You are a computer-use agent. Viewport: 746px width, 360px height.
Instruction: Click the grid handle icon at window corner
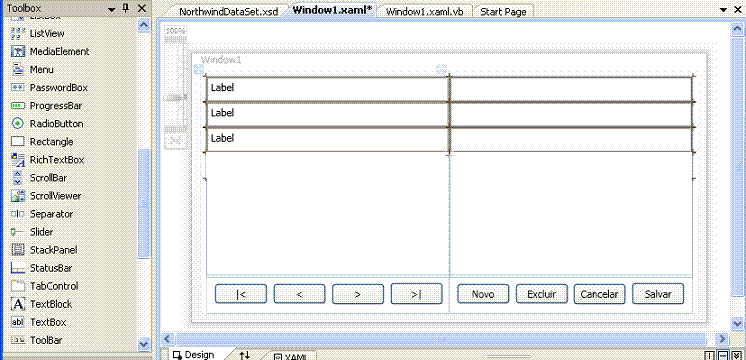point(199,69)
